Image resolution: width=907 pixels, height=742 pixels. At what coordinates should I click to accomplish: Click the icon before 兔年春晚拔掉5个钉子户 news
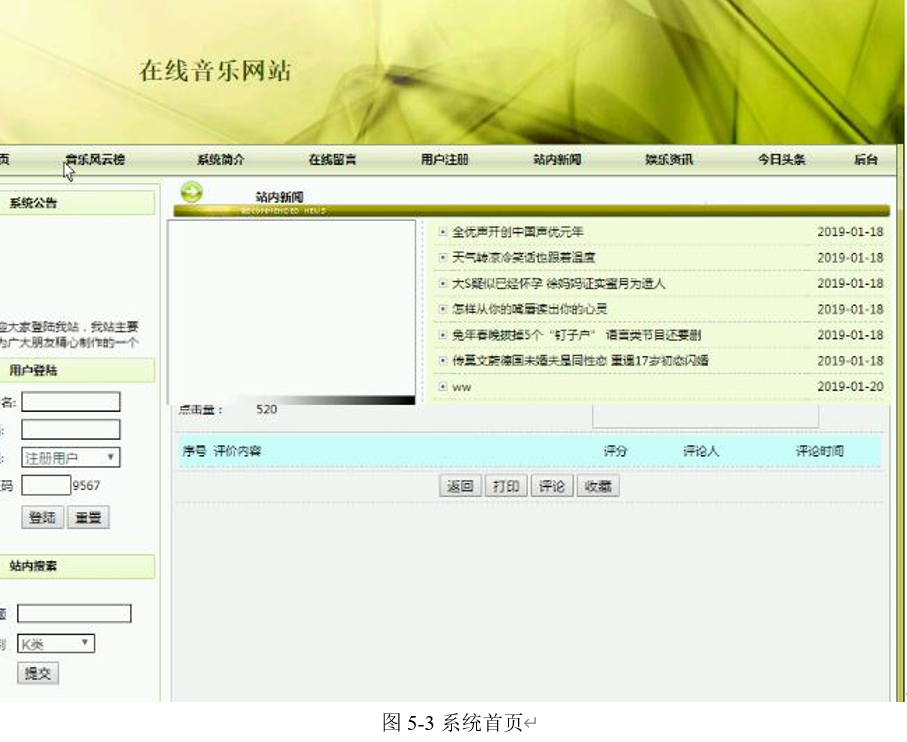(x=443, y=336)
